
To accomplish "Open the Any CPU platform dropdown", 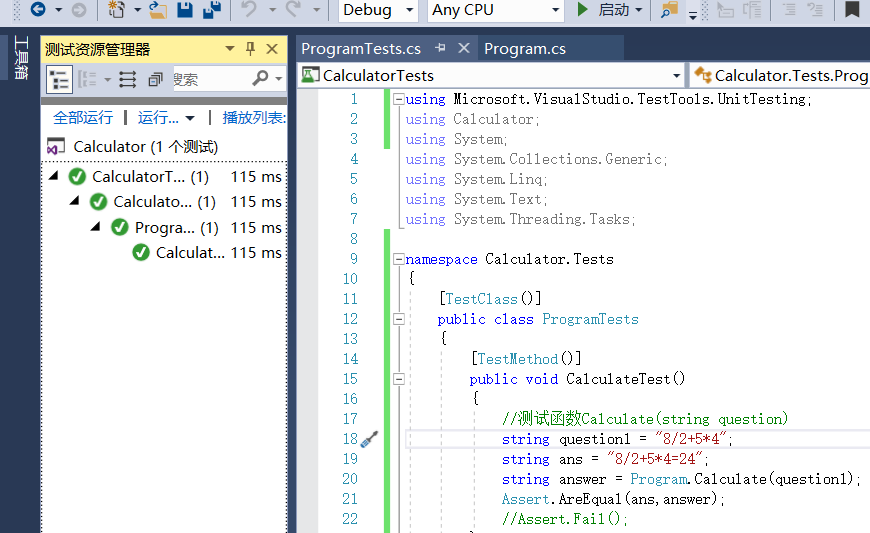I will tap(496, 10).
